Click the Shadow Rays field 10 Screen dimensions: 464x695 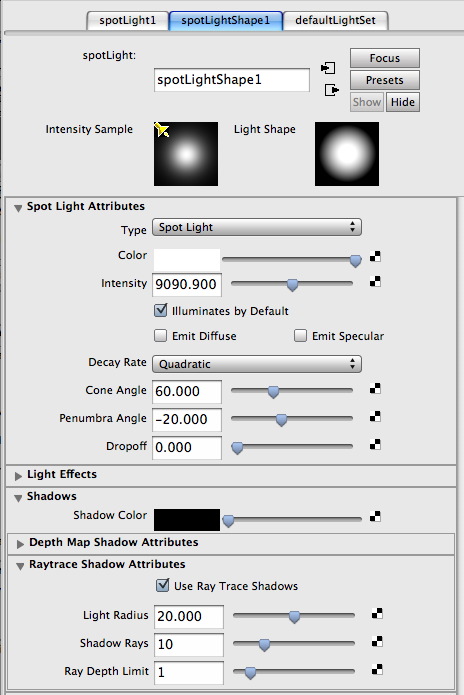click(189, 644)
